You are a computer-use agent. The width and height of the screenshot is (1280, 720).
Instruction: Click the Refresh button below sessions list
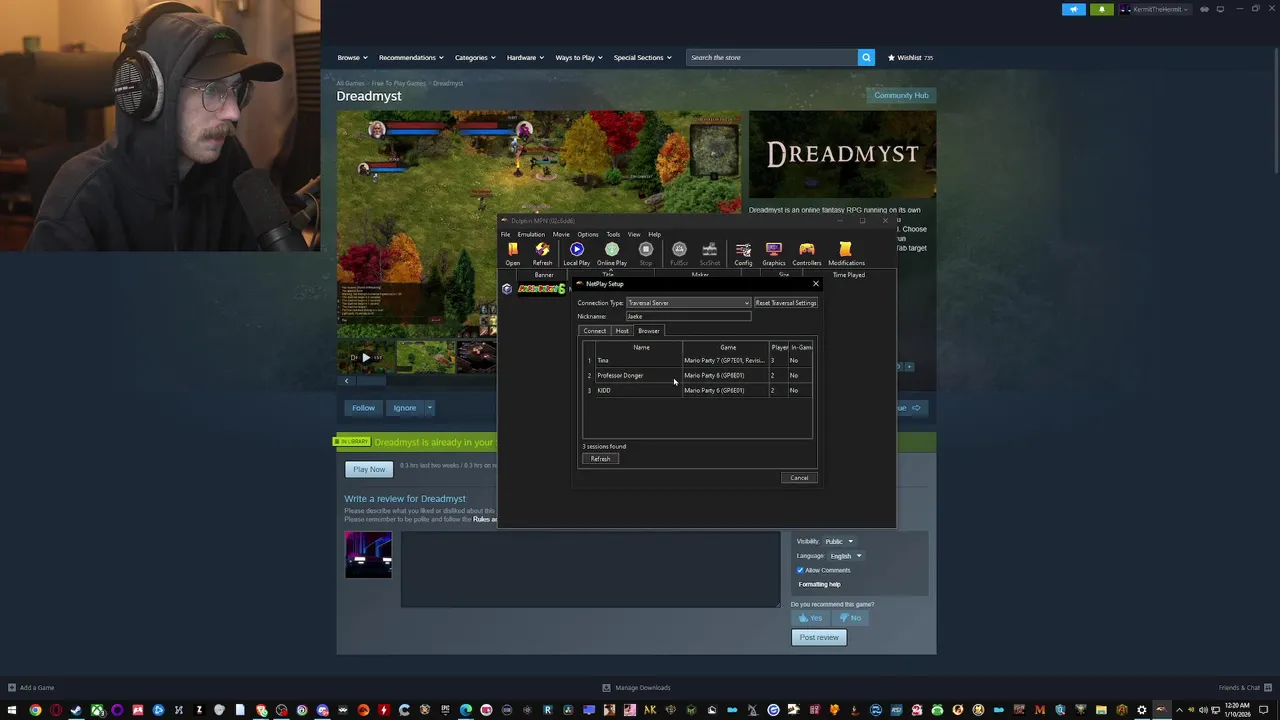click(x=600, y=459)
